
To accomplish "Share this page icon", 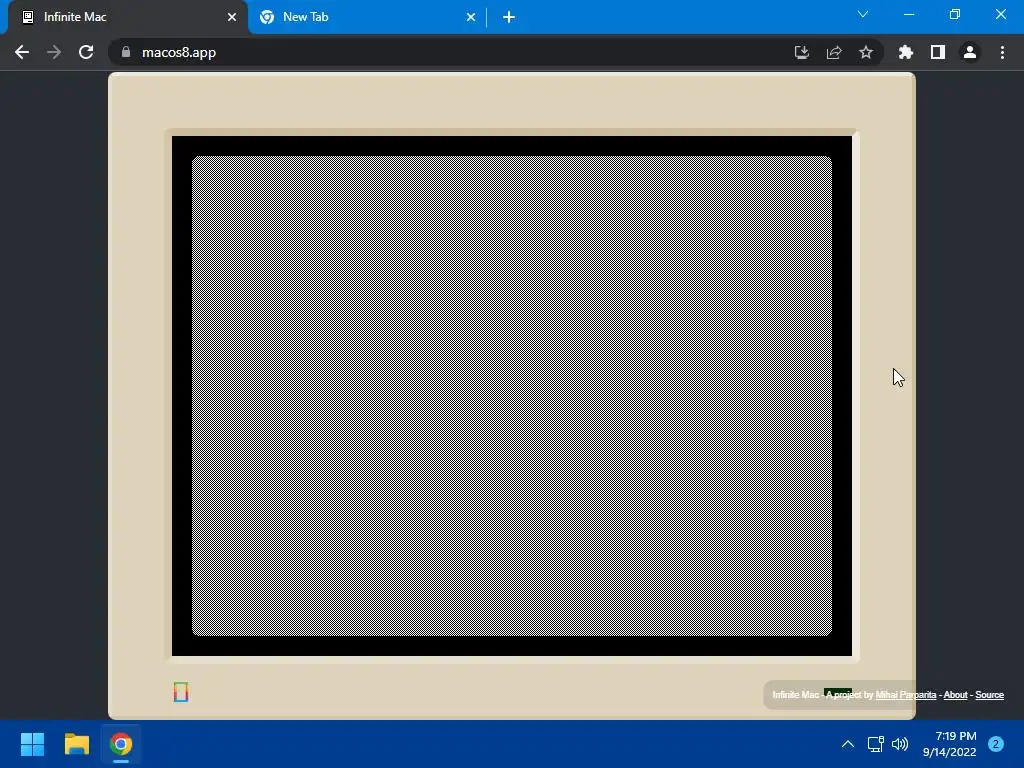I will (834, 52).
